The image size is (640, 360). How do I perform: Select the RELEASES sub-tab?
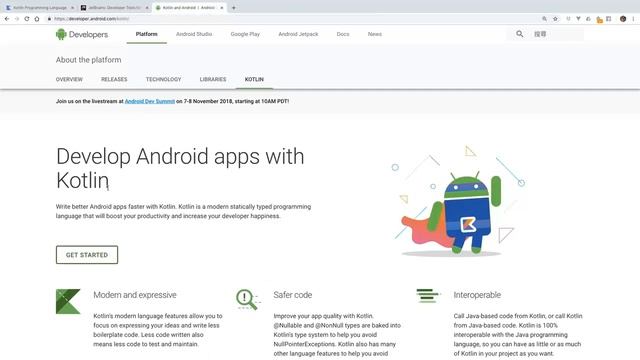tap(114, 79)
